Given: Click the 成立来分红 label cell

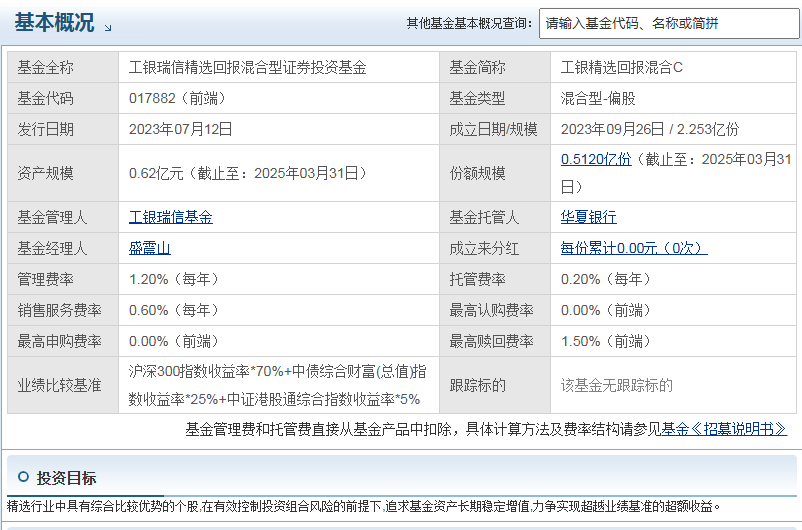Looking at the screenshot, I should (495, 249).
